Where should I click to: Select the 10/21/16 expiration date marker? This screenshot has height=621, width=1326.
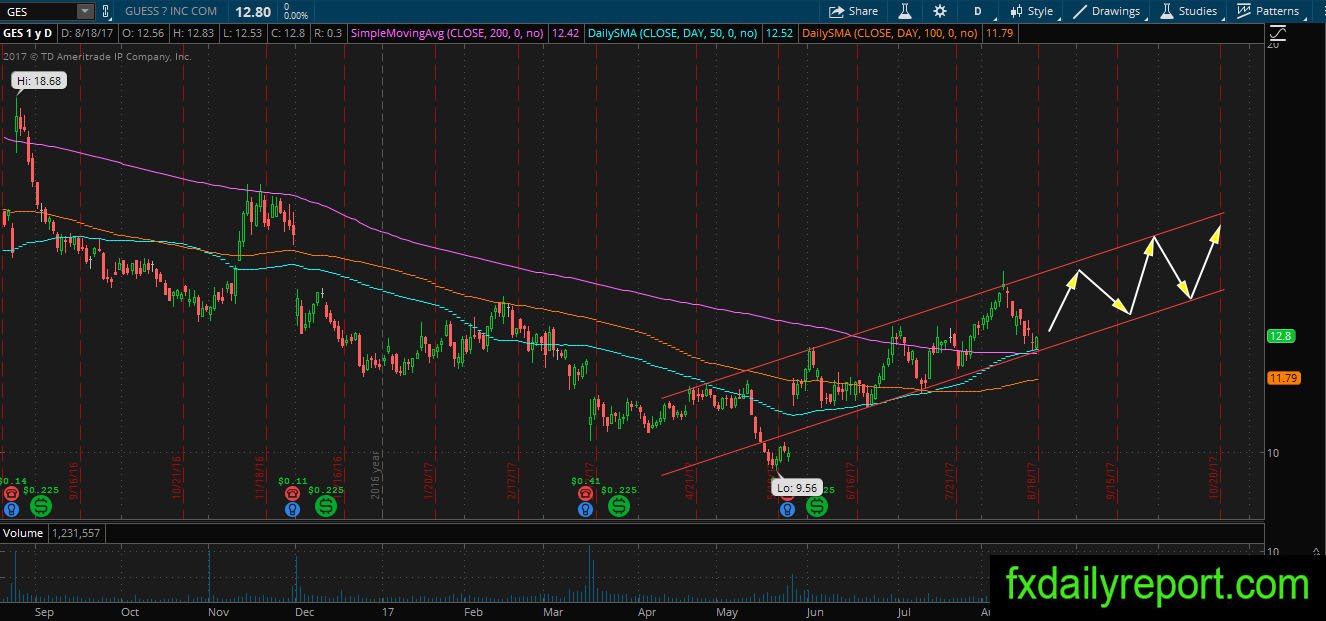[x=177, y=477]
